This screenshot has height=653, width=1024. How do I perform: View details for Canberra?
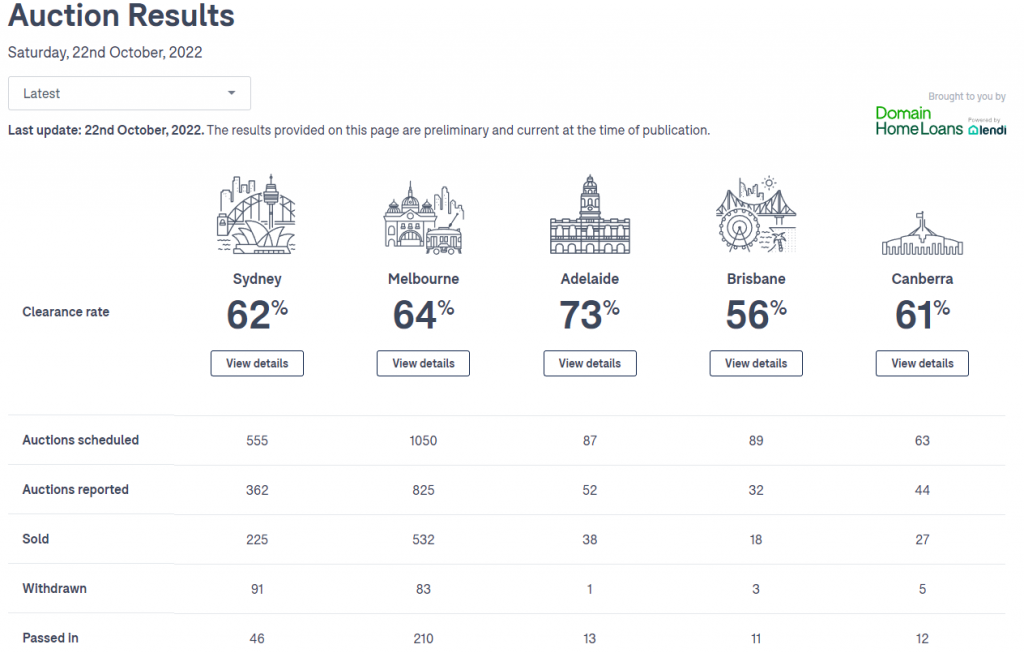point(922,363)
